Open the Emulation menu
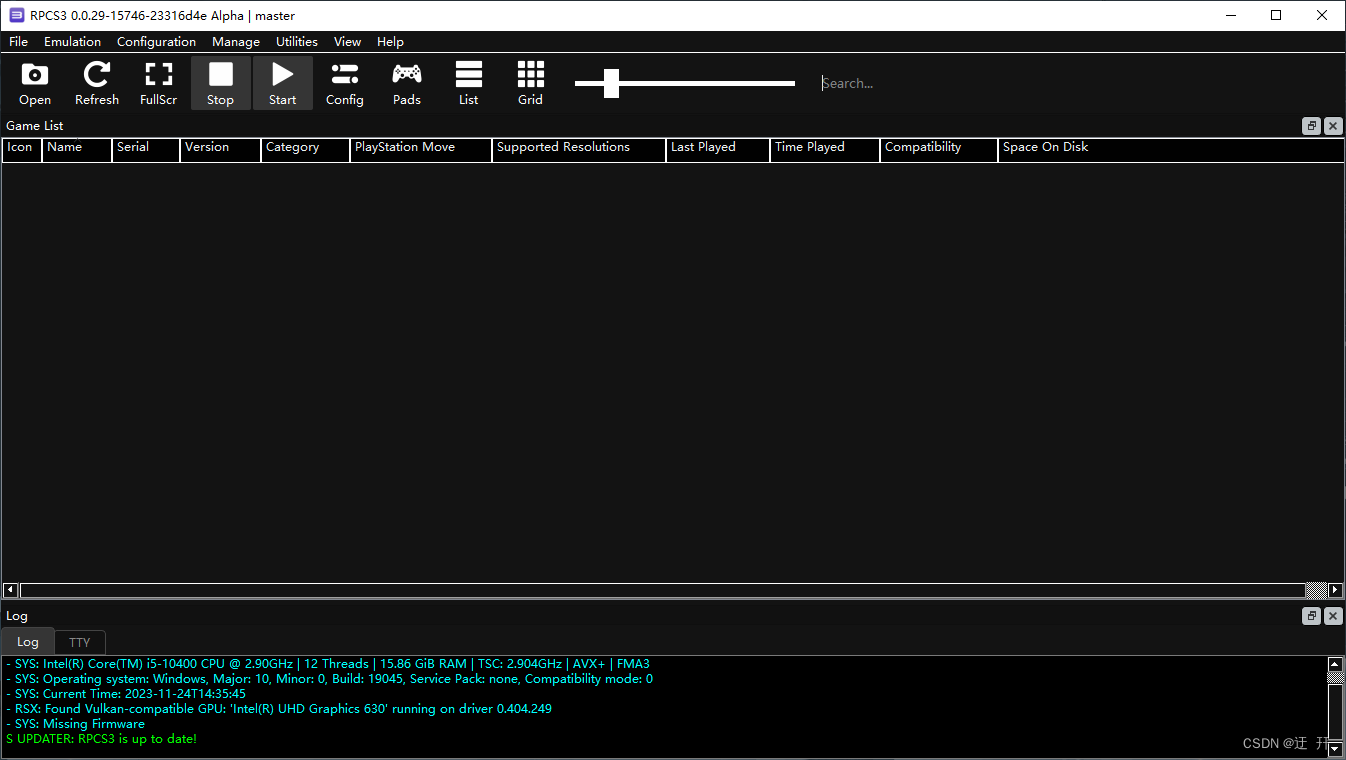The image size is (1346, 760). click(x=72, y=42)
